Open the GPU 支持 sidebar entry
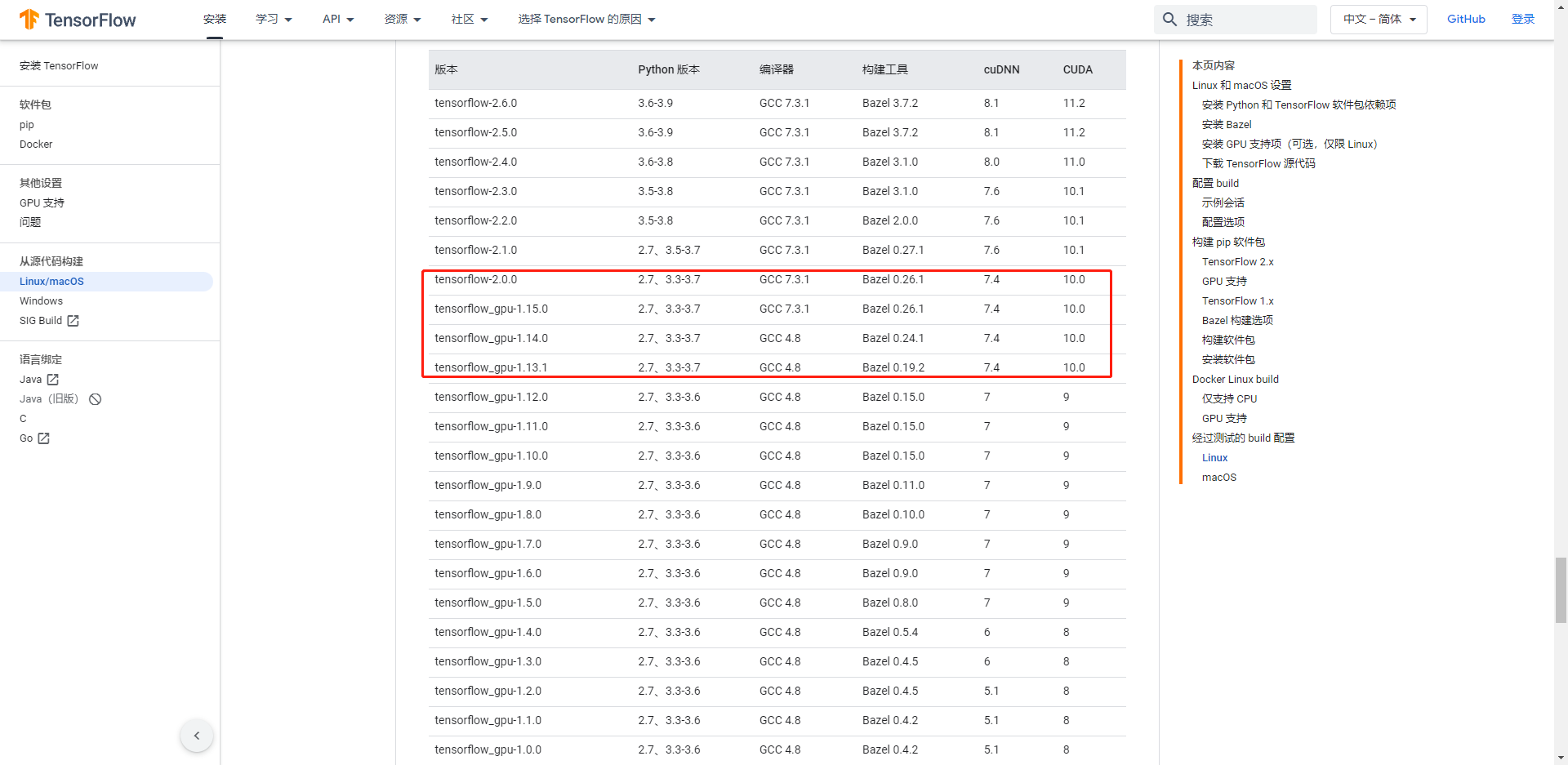This screenshot has width=1568, height=765. (x=42, y=203)
